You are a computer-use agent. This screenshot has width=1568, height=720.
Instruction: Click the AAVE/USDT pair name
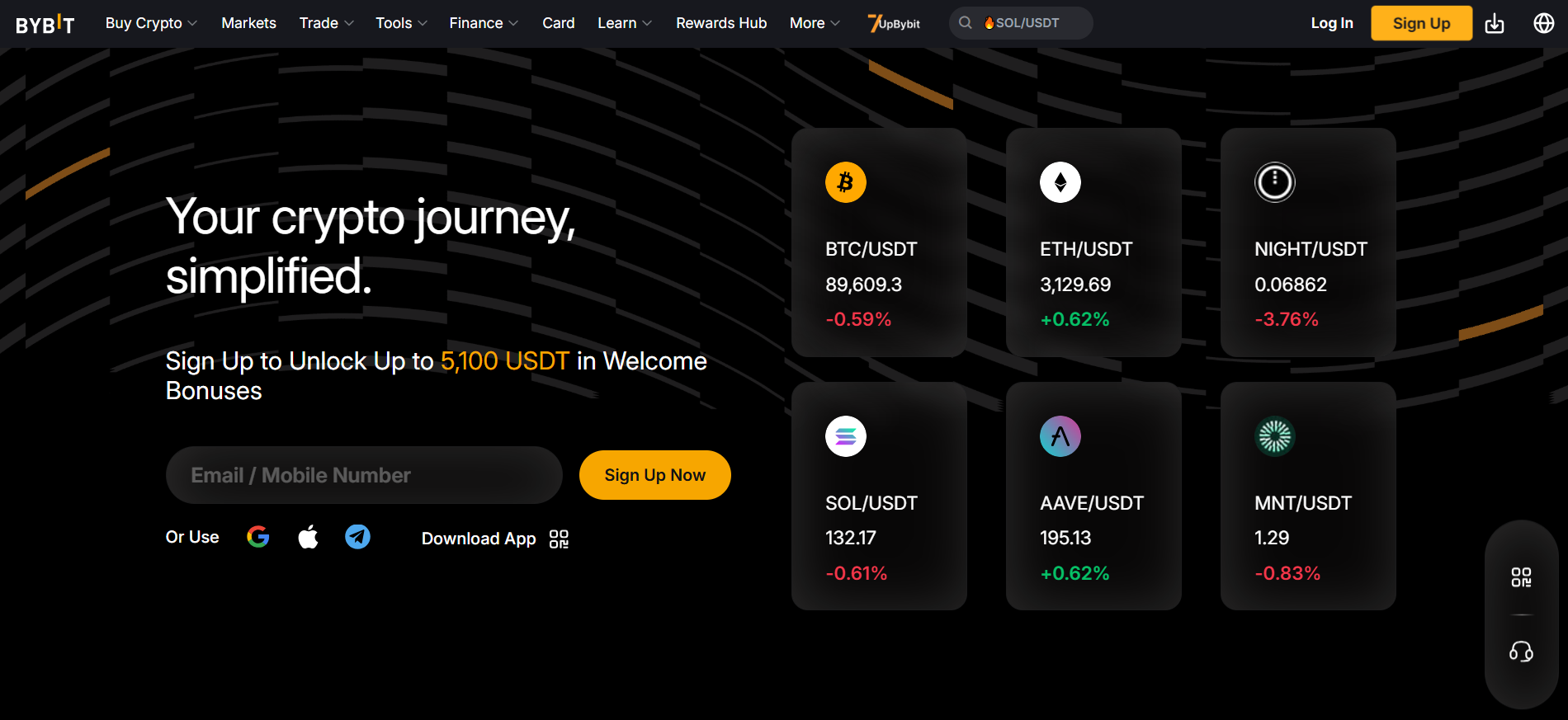point(1092,503)
